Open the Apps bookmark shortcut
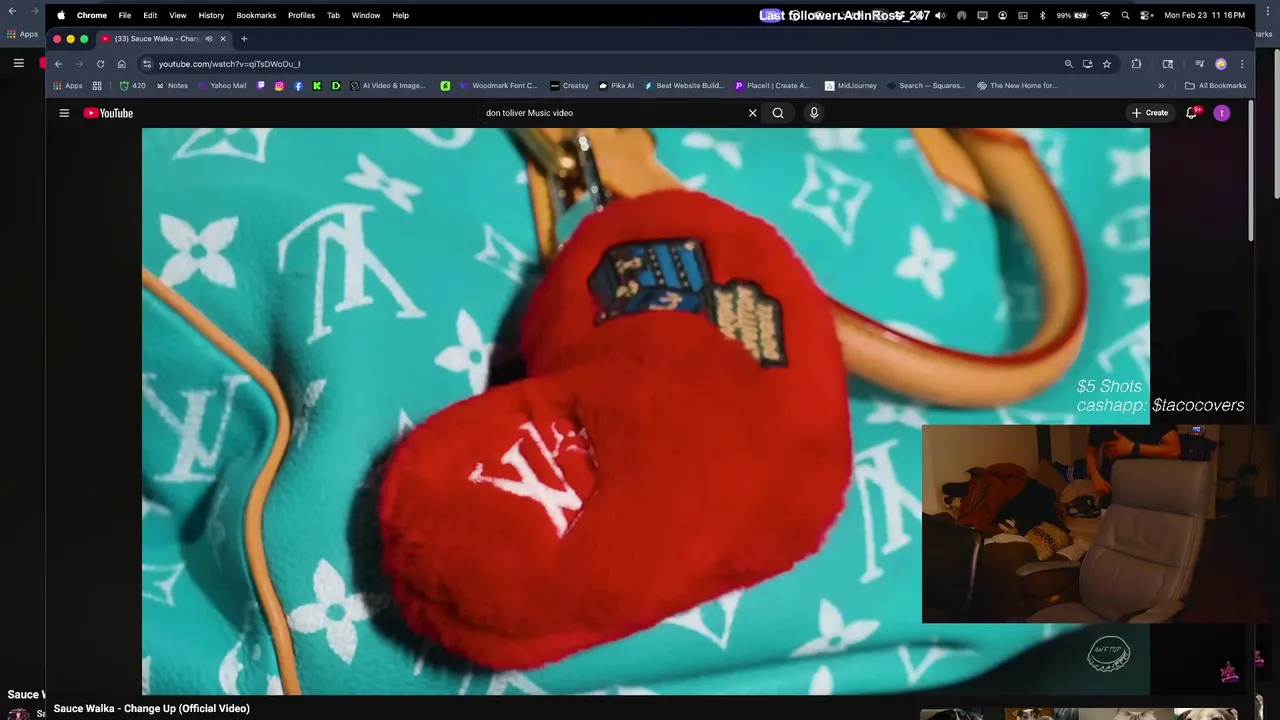Viewport: 1280px width, 720px height. [x=67, y=86]
